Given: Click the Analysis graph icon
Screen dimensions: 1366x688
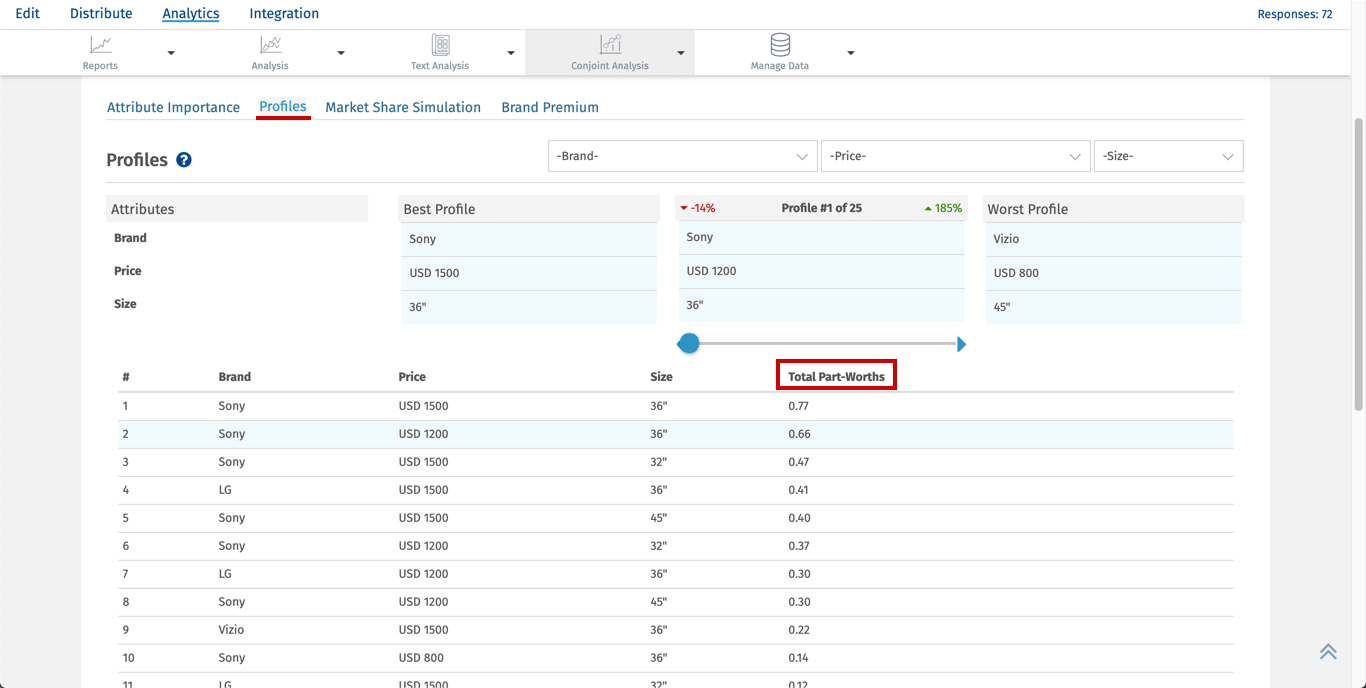Looking at the screenshot, I should [x=270, y=45].
